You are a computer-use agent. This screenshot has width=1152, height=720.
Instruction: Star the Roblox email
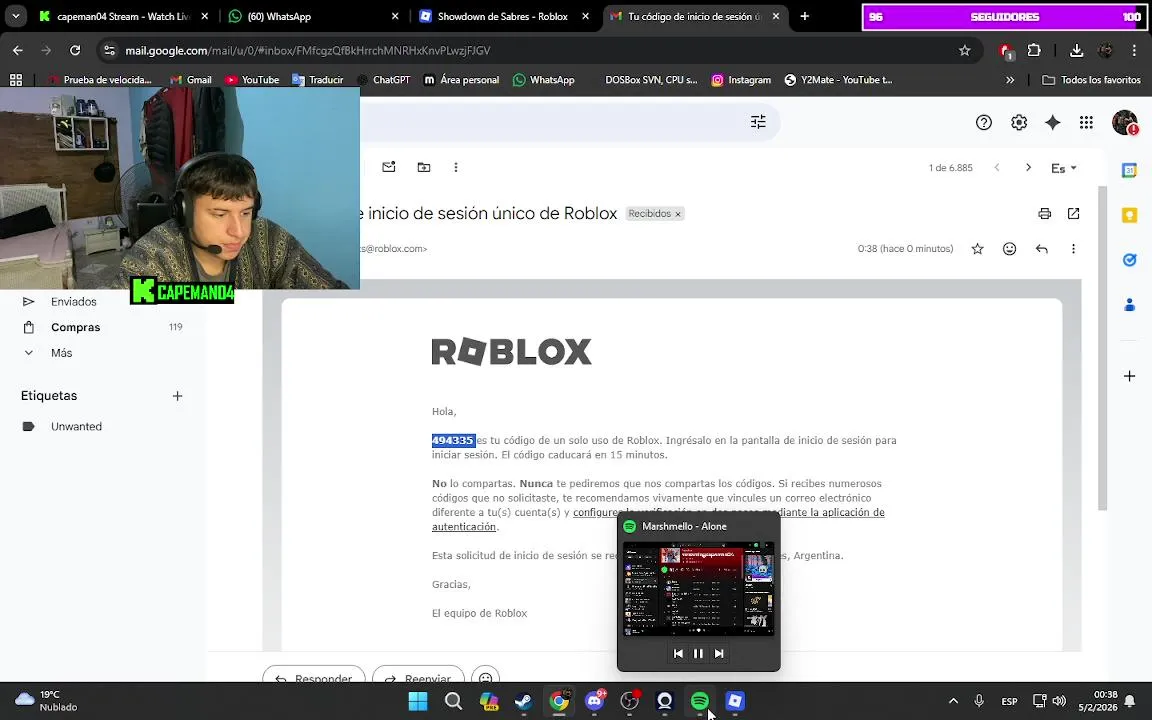click(x=977, y=249)
